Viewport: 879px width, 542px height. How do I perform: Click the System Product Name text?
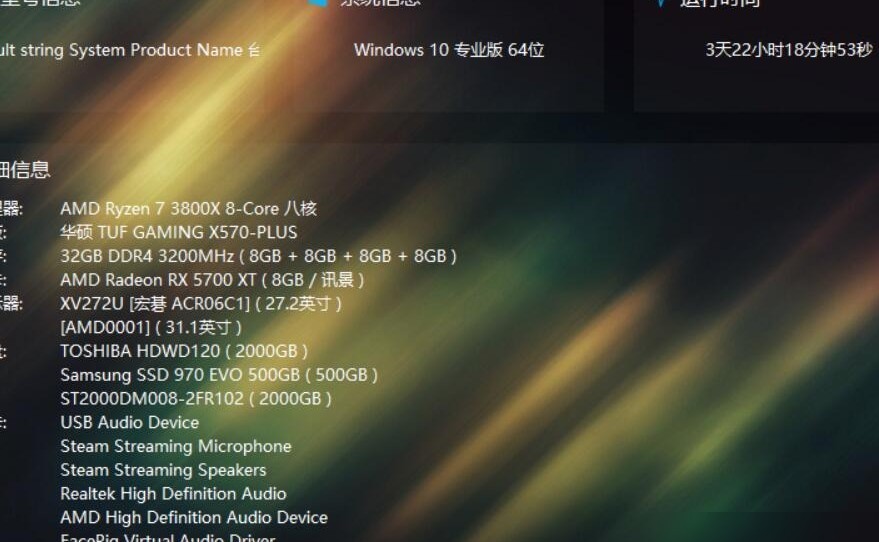(156, 50)
